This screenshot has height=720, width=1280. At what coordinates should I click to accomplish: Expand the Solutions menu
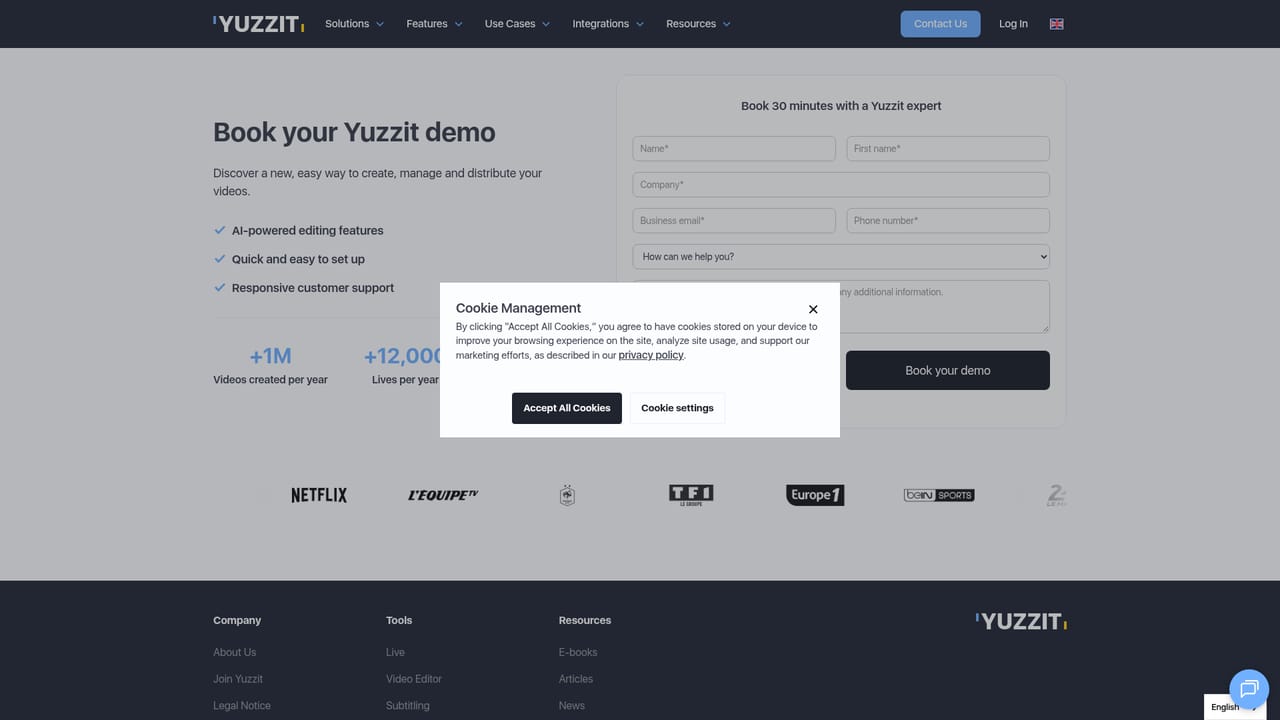pos(354,24)
